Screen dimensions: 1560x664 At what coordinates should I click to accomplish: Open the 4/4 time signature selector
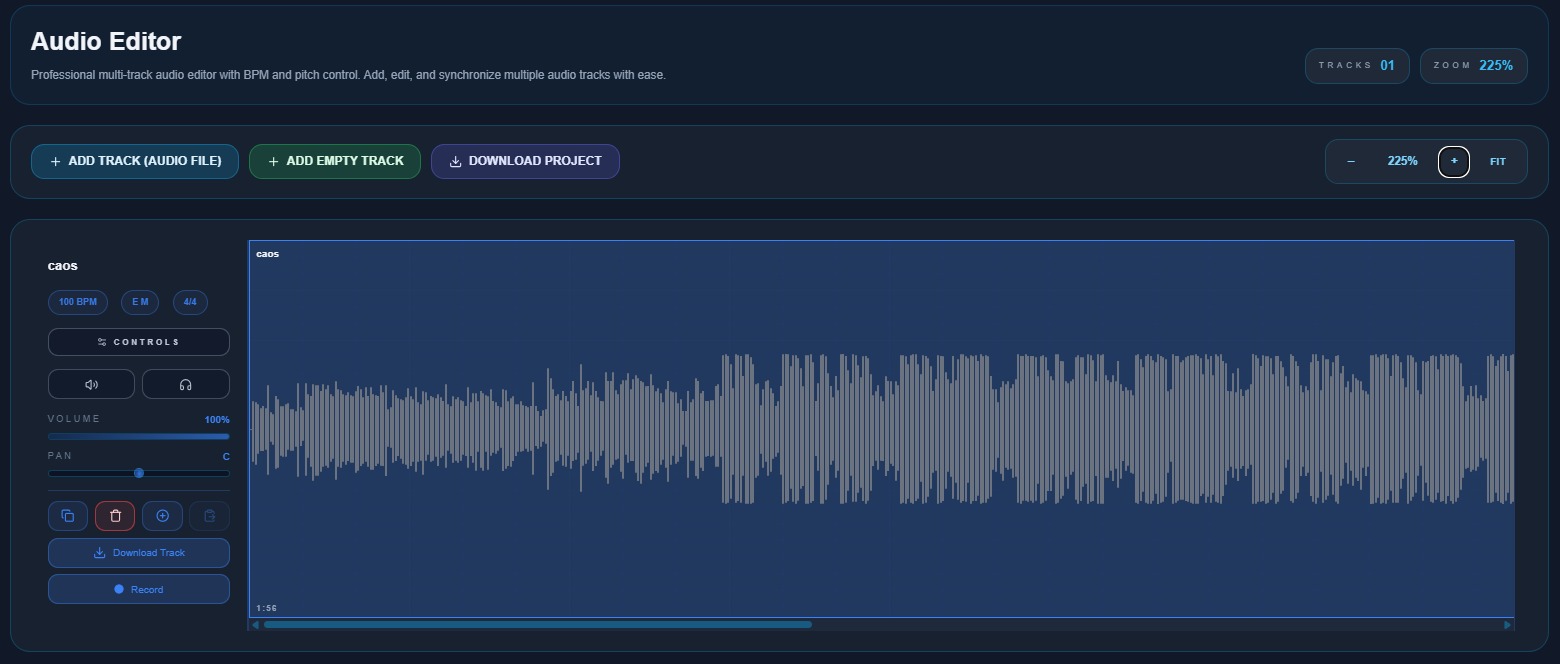(x=190, y=302)
